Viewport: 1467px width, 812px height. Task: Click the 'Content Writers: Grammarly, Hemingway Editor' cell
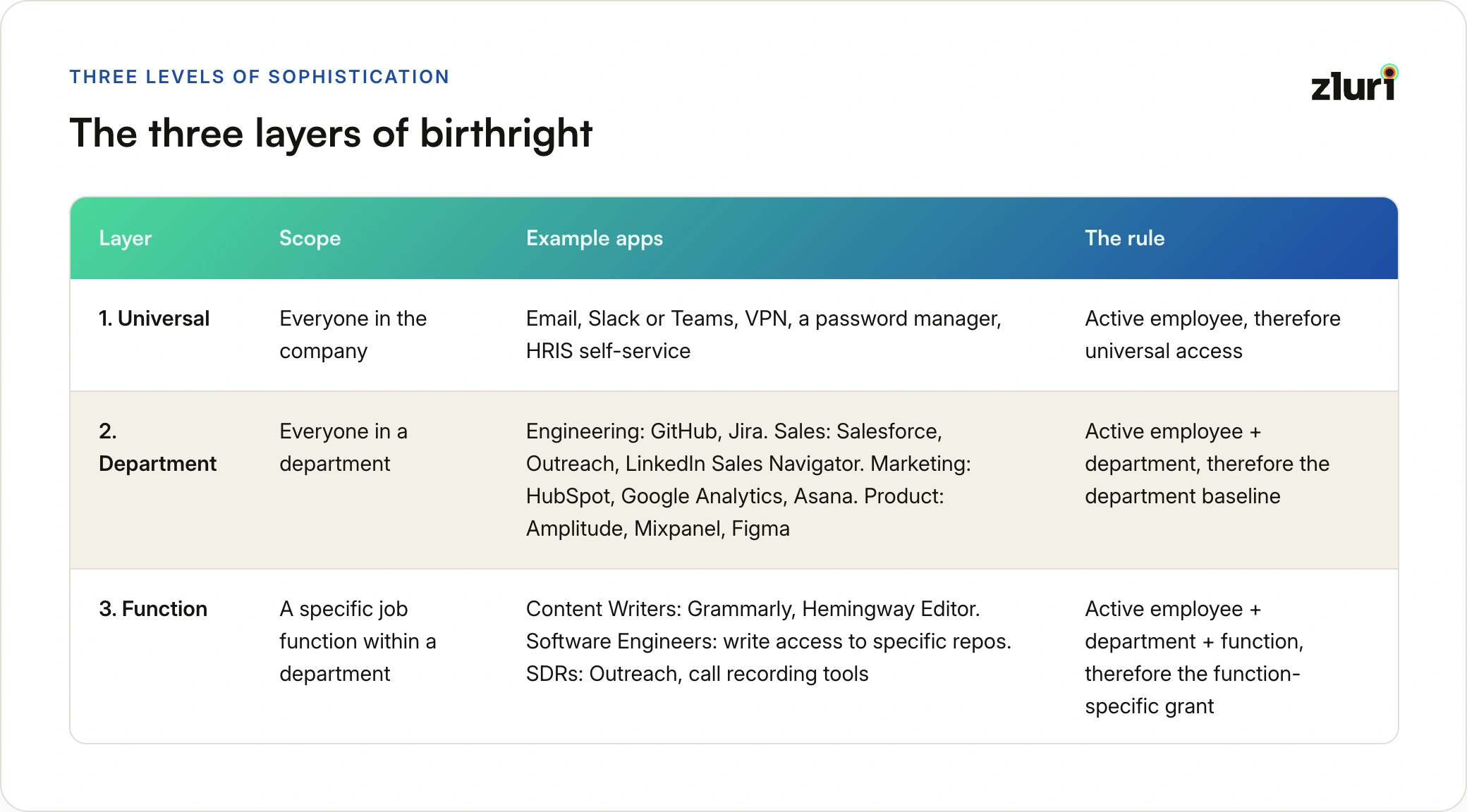(769, 641)
